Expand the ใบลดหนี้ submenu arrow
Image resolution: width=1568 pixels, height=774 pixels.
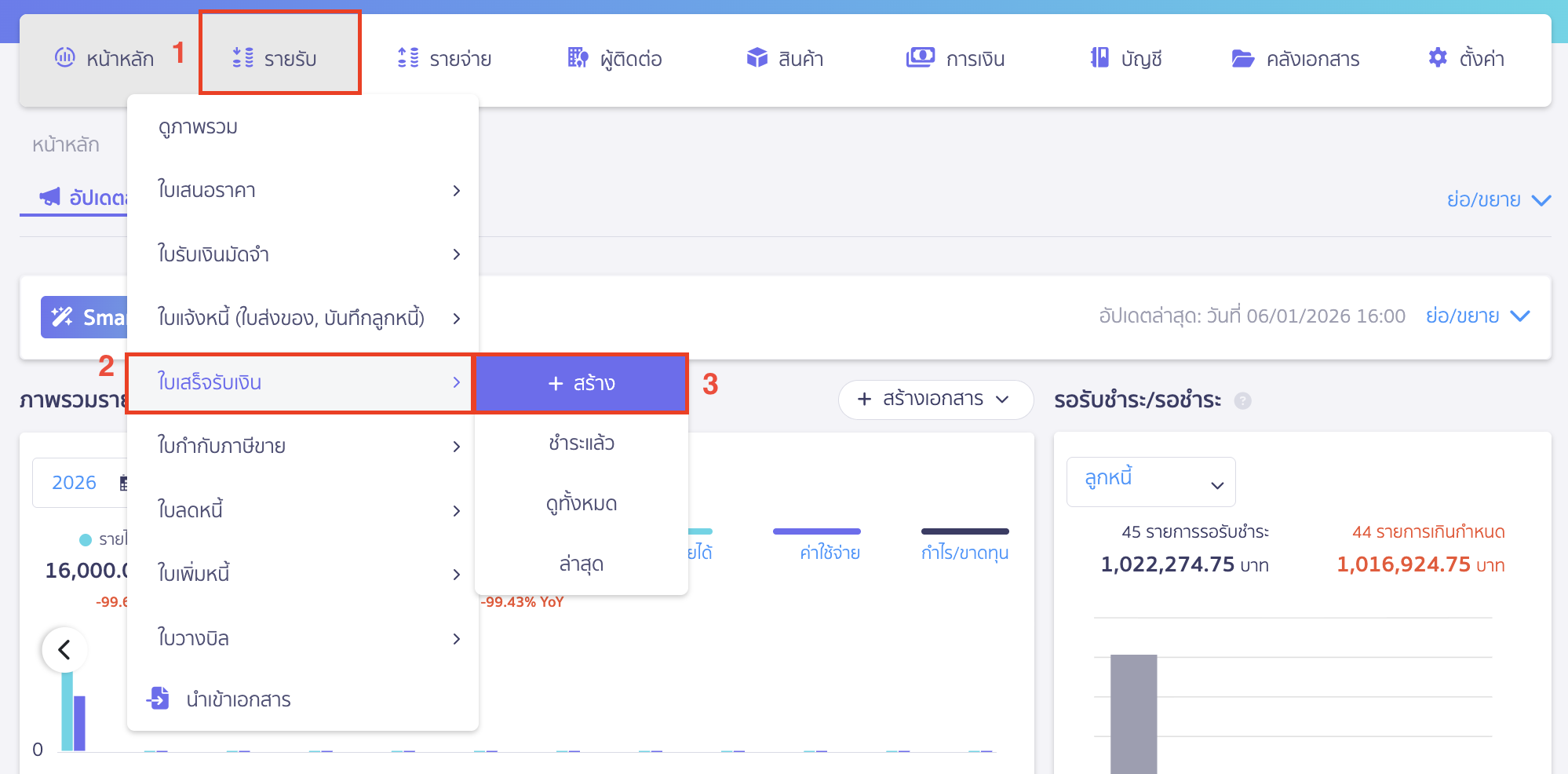coord(457,510)
